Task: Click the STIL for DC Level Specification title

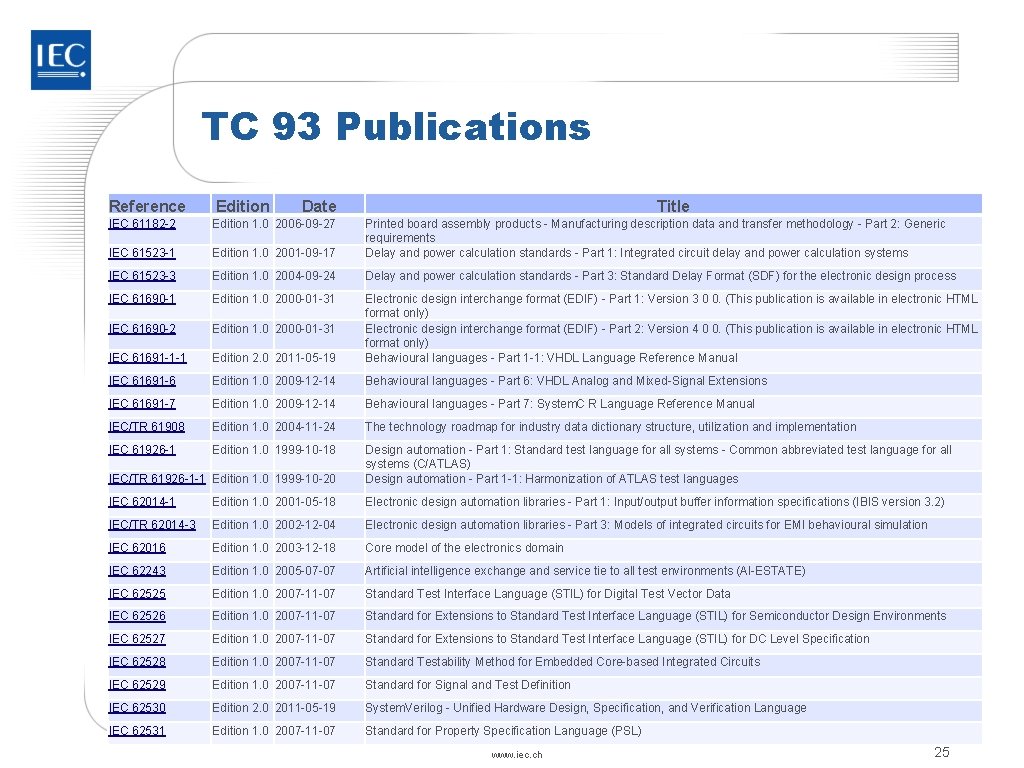Action: pos(617,639)
